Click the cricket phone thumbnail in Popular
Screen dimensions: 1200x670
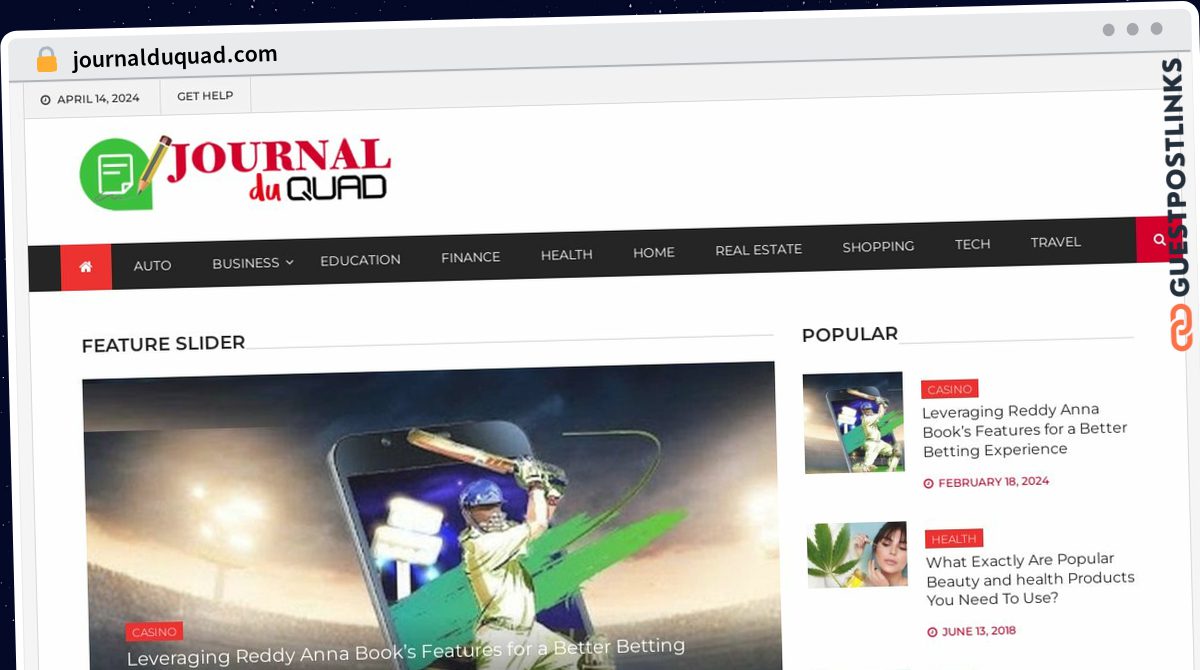[853, 422]
